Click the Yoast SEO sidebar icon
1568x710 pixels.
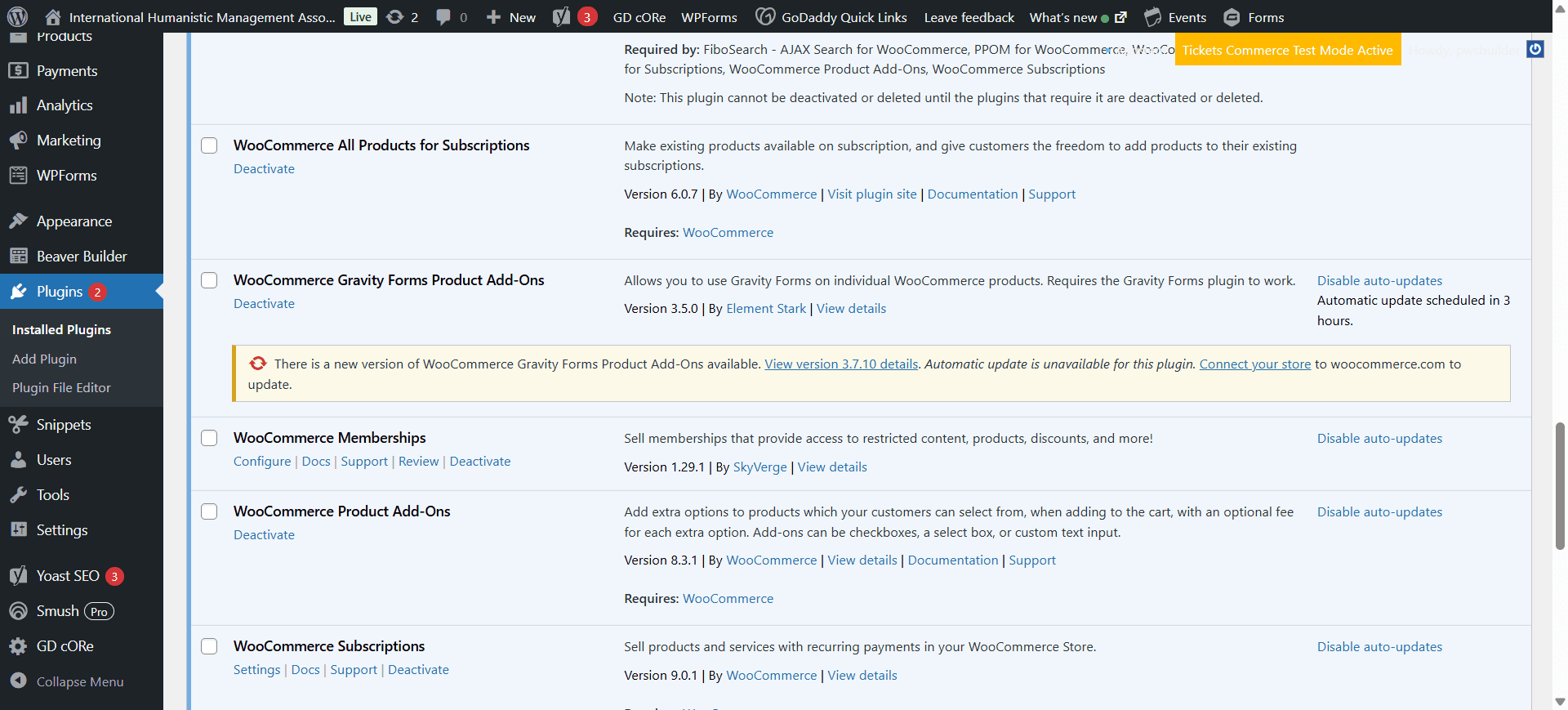(x=18, y=576)
